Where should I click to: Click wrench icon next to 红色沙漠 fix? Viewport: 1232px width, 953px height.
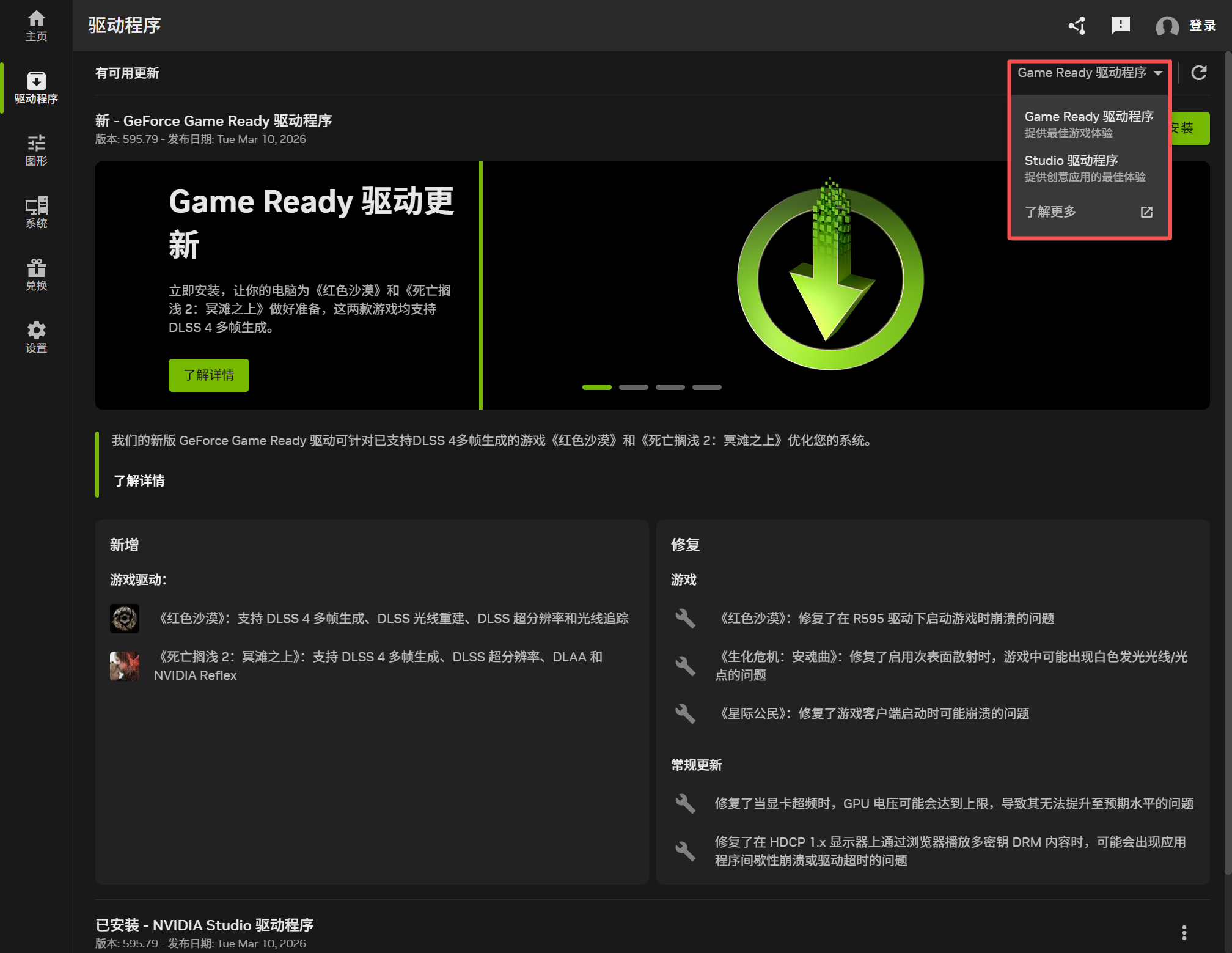click(686, 619)
